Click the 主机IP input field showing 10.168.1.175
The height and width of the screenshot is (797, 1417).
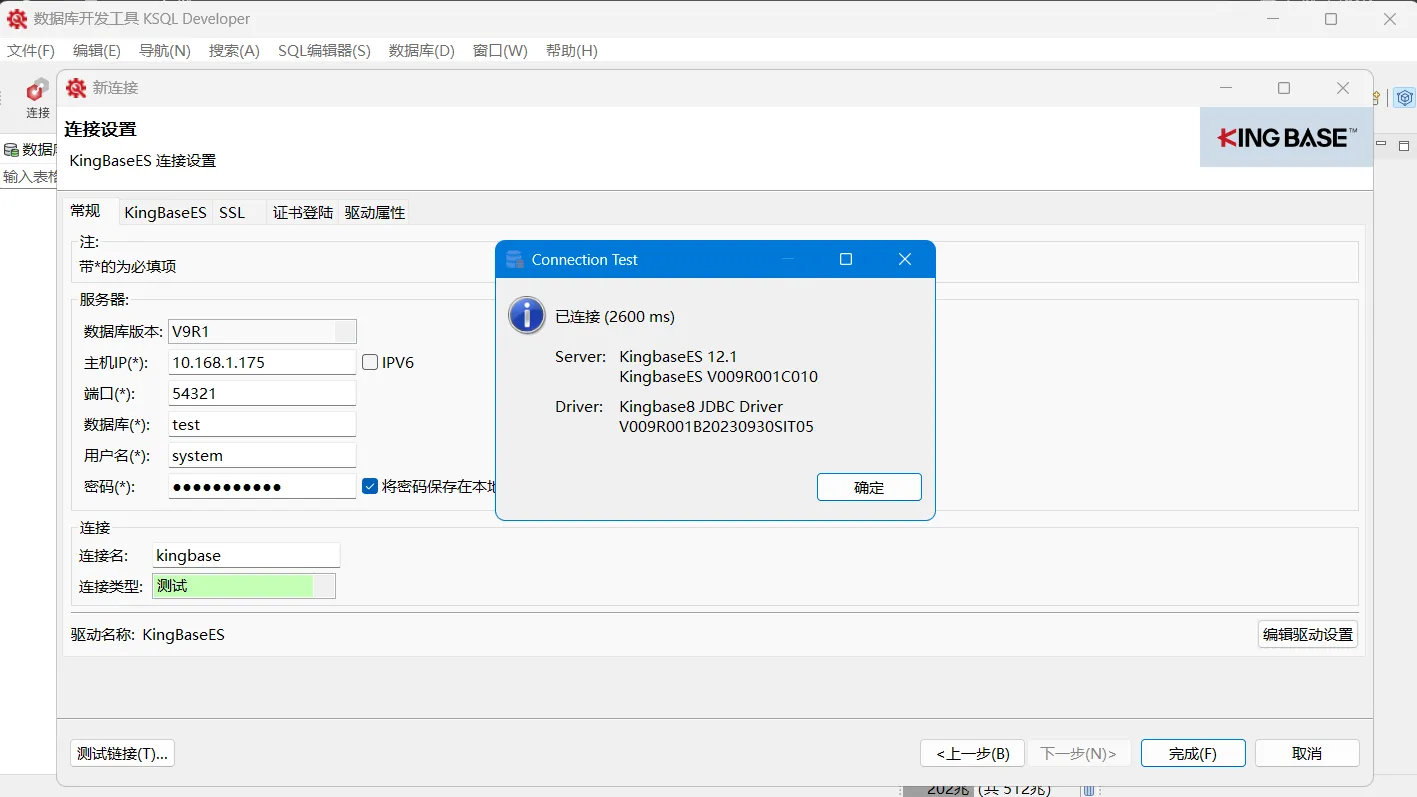pyautogui.click(x=261, y=362)
